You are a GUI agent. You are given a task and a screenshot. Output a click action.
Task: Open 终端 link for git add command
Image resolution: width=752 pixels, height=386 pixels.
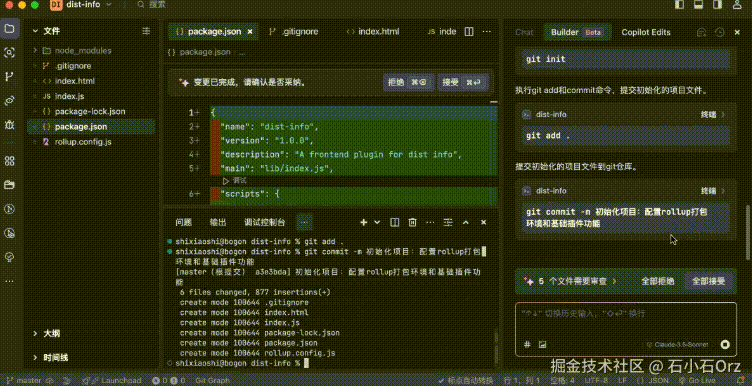point(713,115)
